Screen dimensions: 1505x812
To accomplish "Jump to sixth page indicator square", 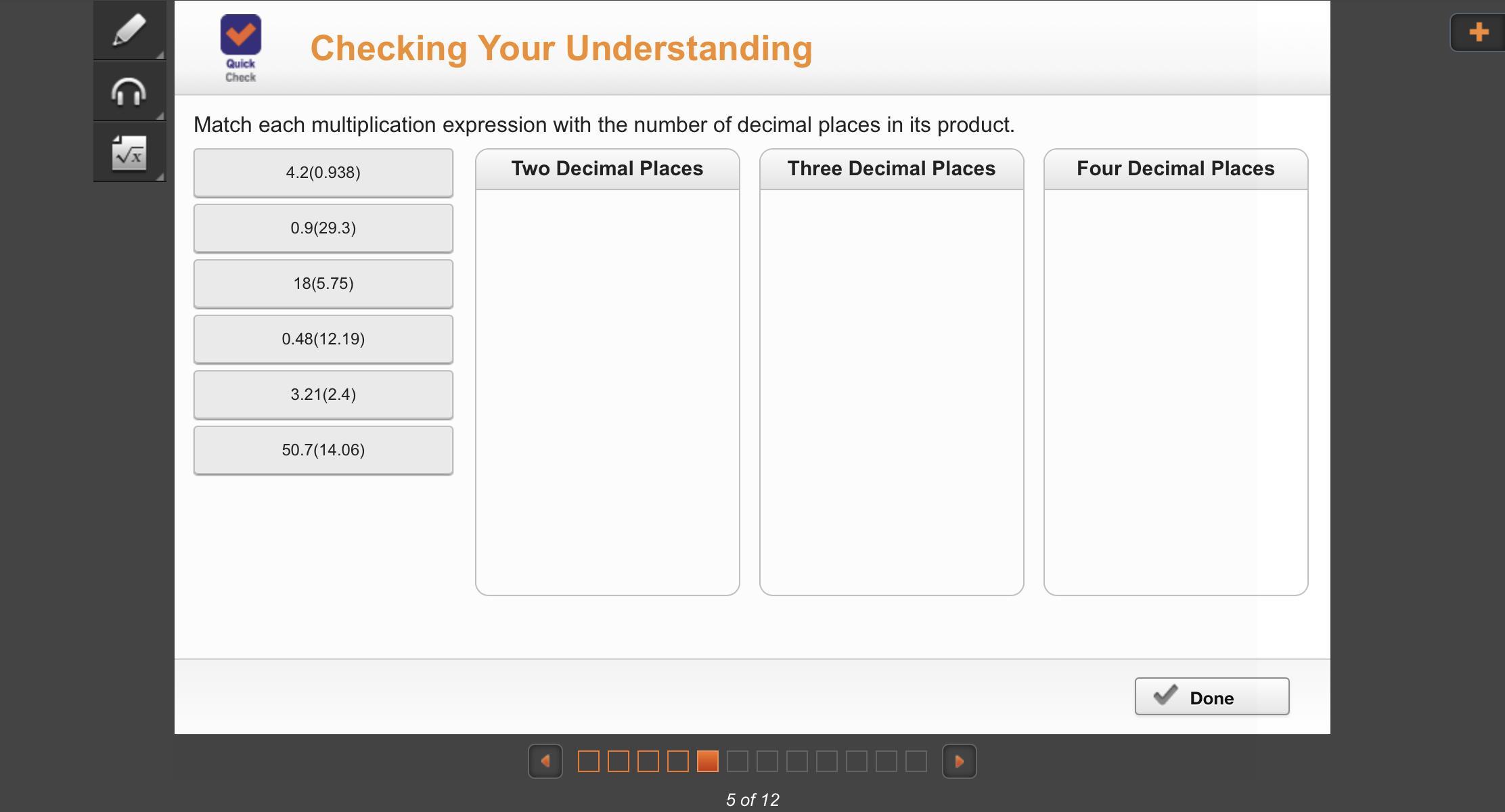I will (738, 761).
